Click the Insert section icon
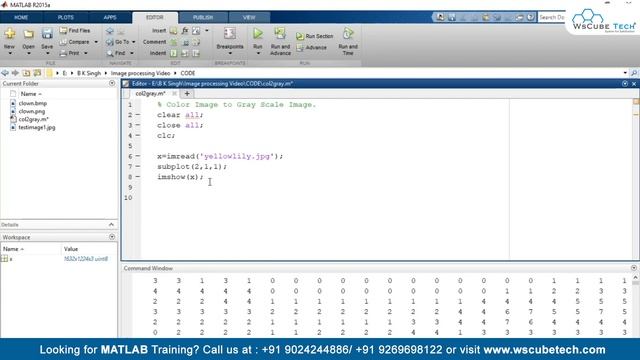 coord(173,31)
